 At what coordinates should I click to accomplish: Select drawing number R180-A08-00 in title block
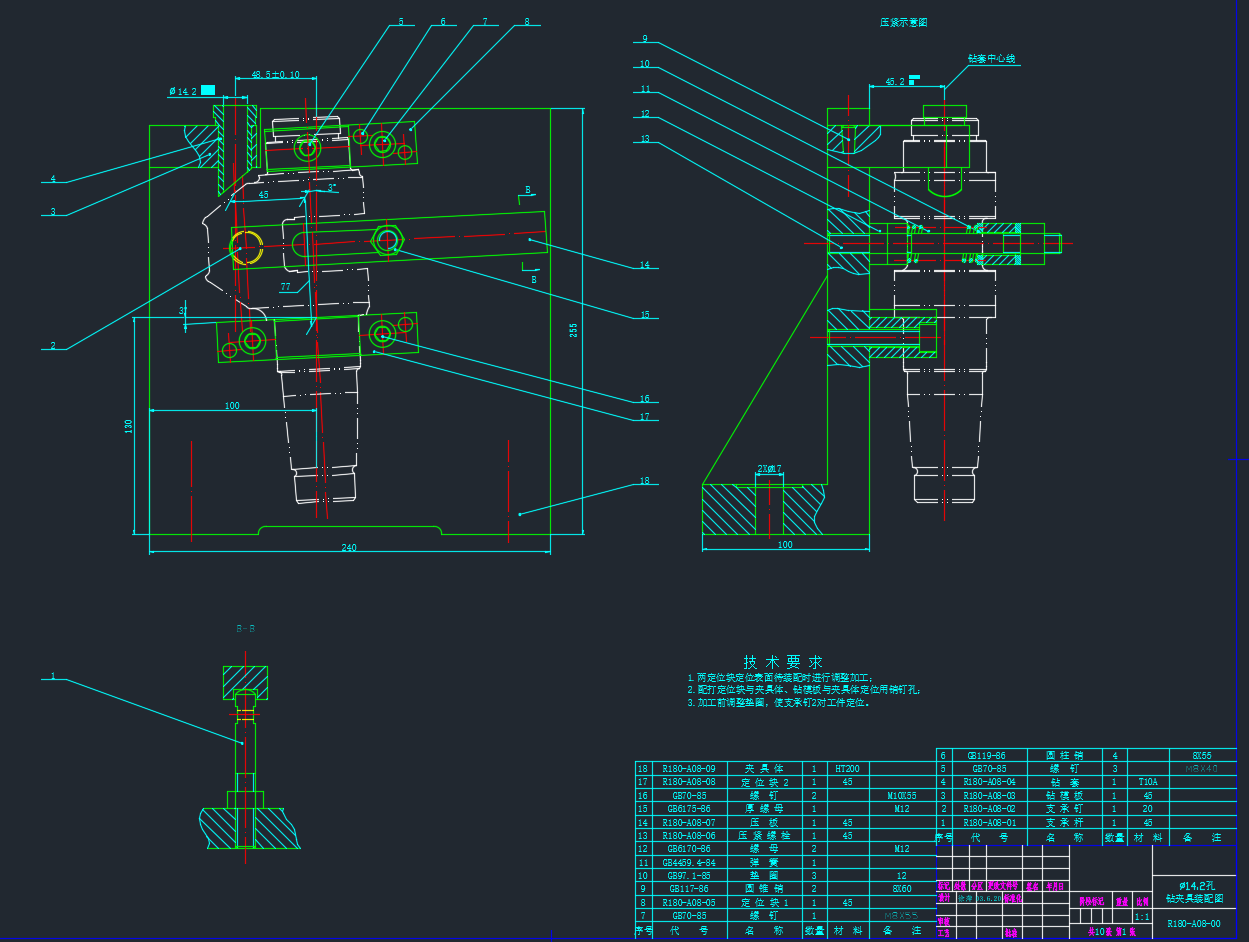pyautogui.click(x=1193, y=925)
